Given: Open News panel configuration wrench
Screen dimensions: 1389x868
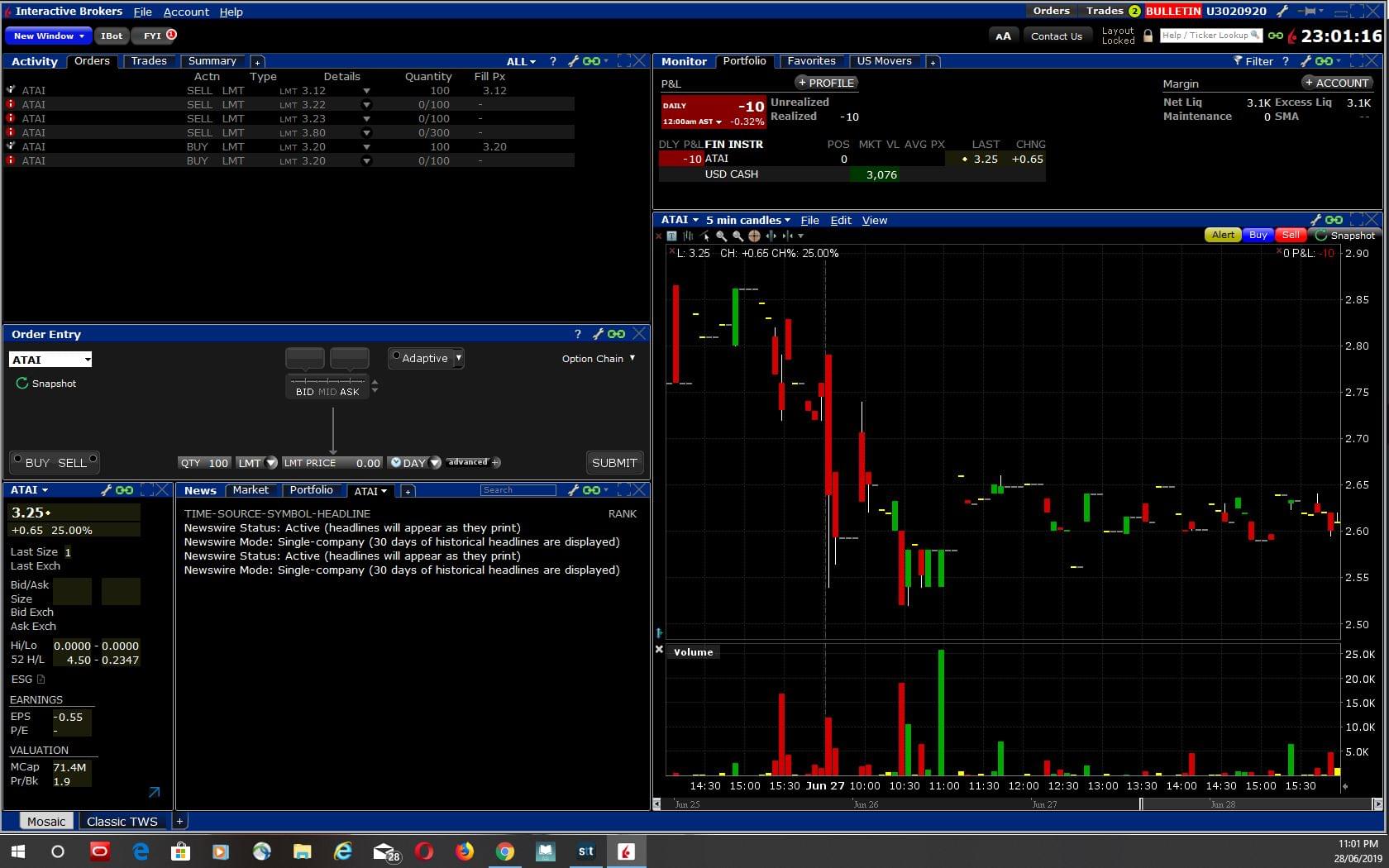Looking at the screenshot, I should tap(573, 490).
